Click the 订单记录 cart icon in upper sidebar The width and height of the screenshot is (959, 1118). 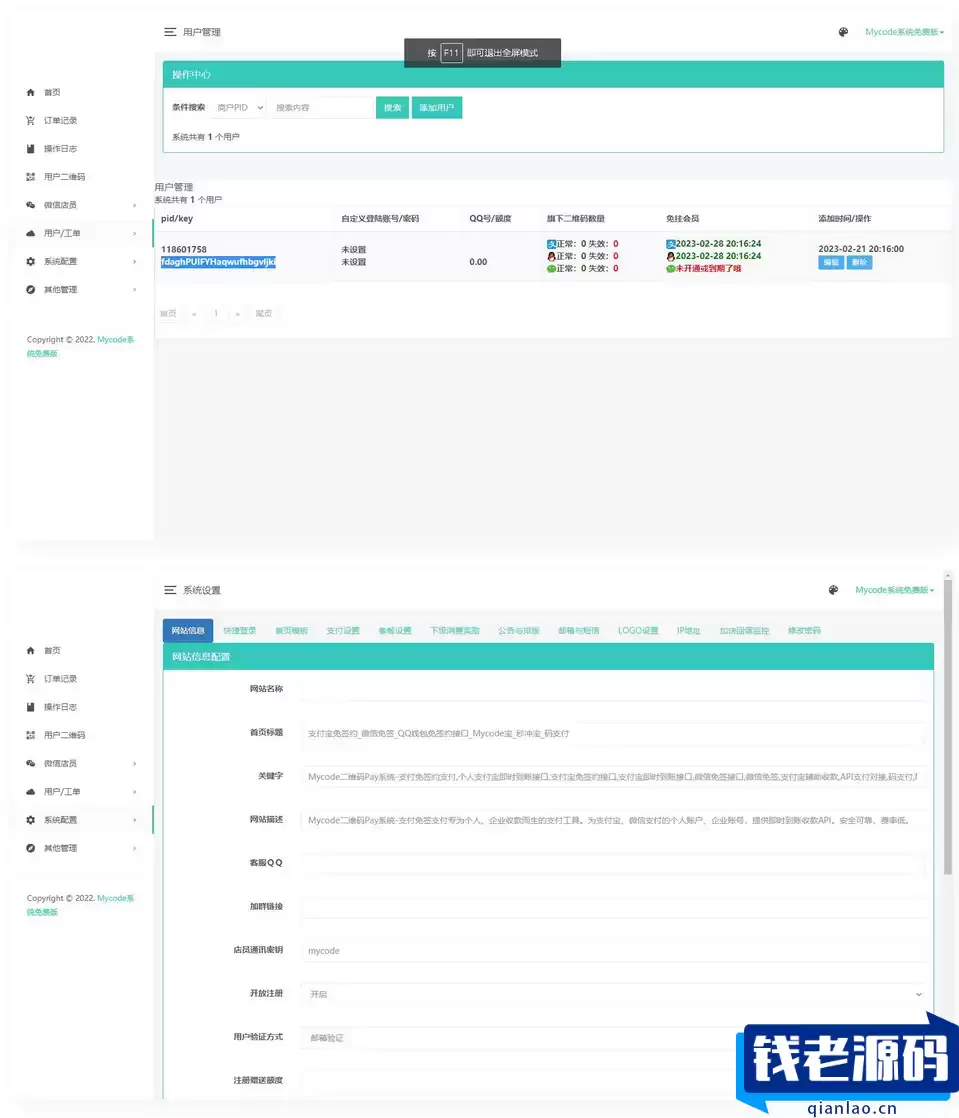tap(31, 120)
